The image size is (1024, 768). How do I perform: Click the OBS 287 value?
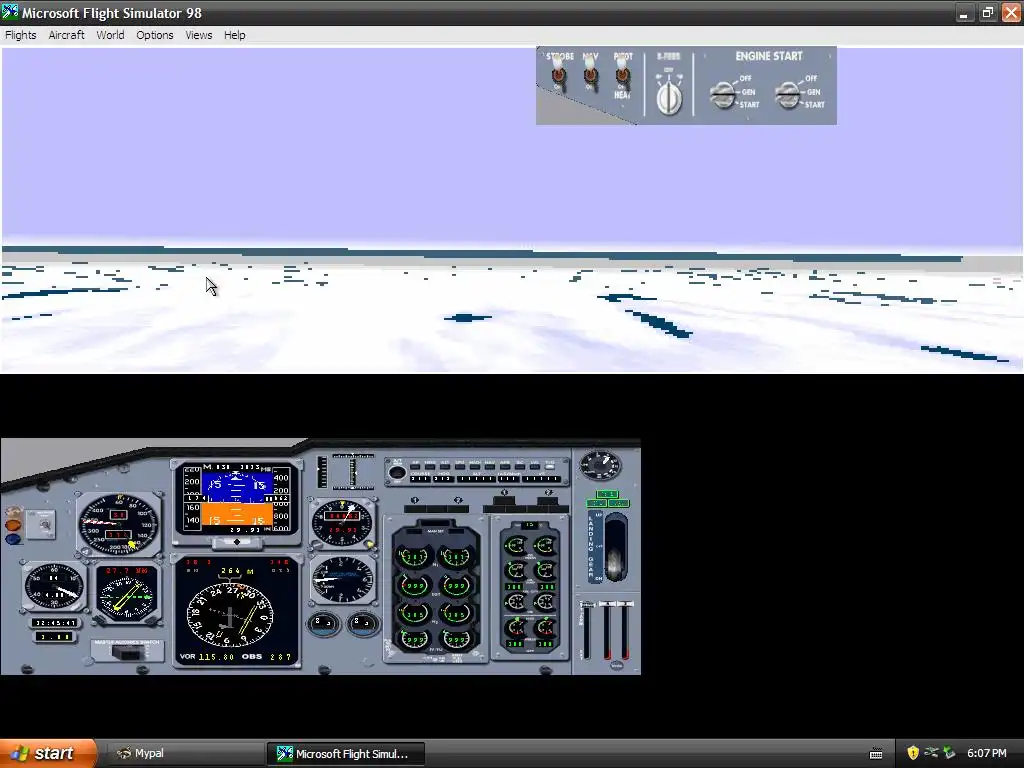[x=280, y=656]
